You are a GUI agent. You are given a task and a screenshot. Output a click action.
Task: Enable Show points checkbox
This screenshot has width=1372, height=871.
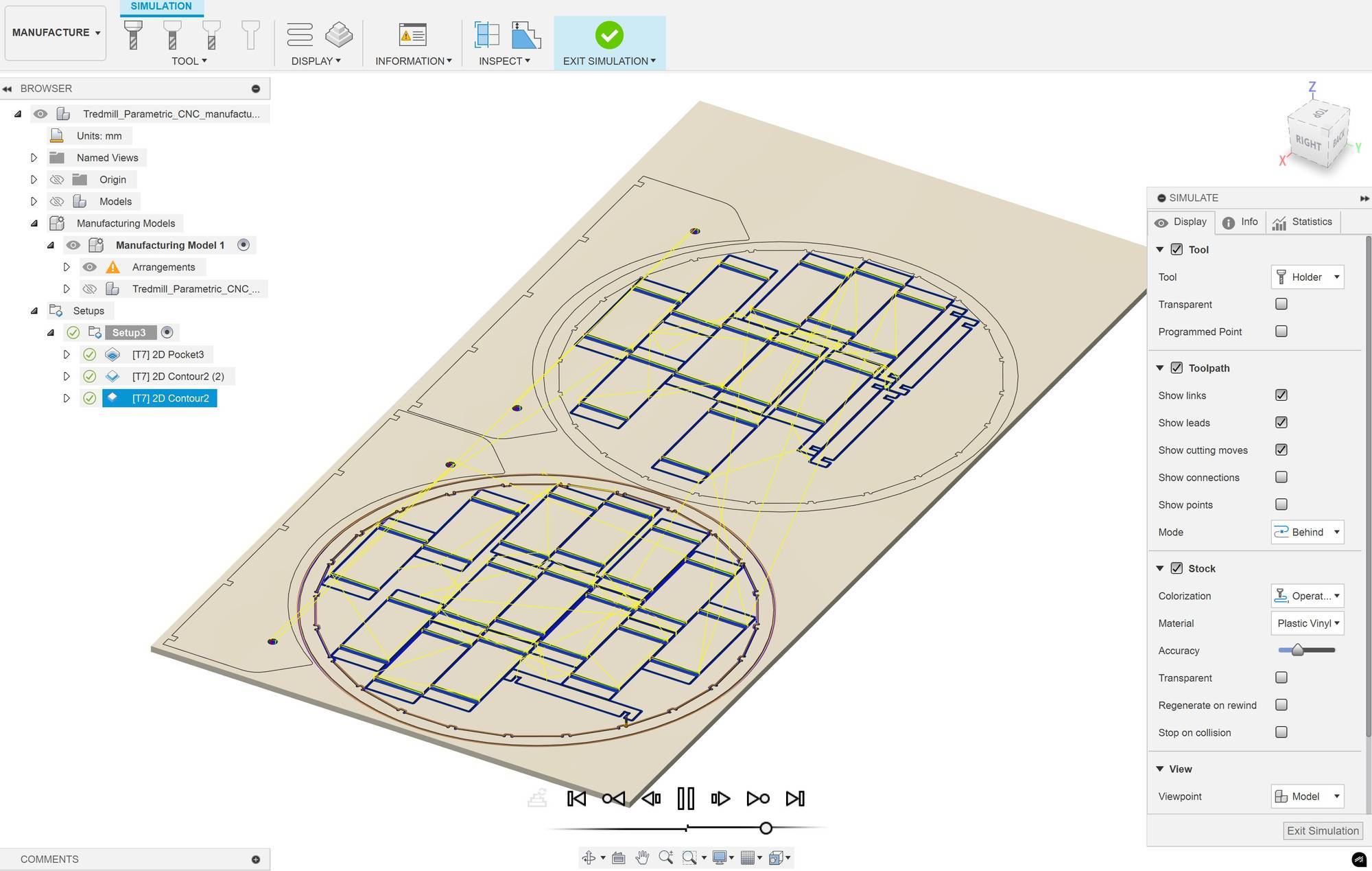(x=1281, y=504)
